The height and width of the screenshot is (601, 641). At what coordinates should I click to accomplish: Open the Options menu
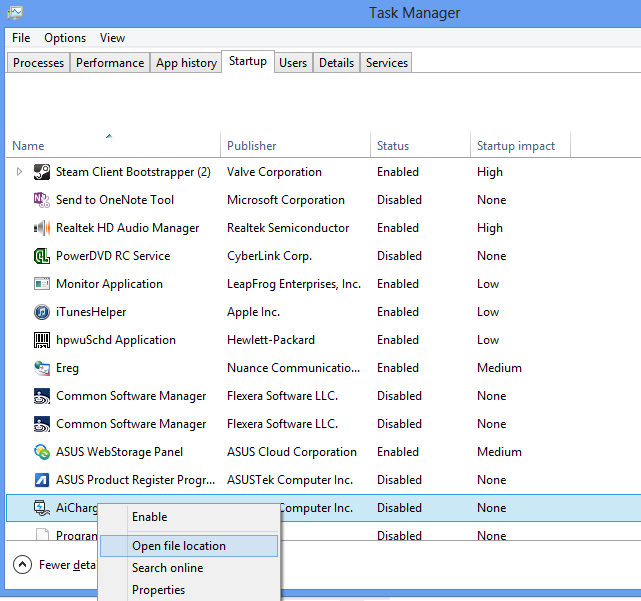65,38
